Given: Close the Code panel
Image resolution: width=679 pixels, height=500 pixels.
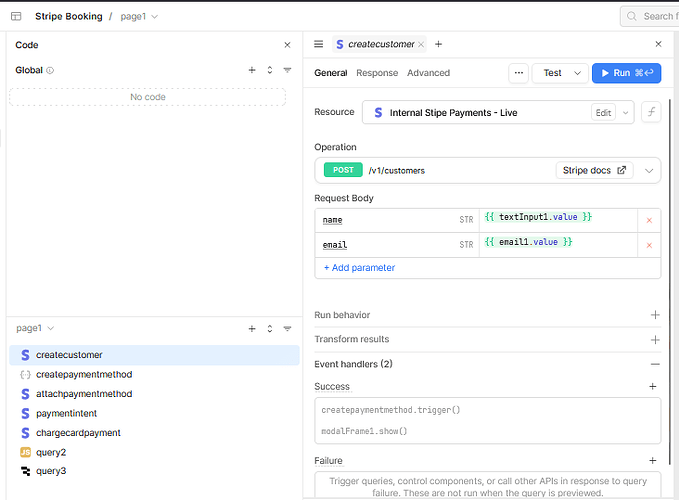Looking at the screenshot, I should pos(287,45).
